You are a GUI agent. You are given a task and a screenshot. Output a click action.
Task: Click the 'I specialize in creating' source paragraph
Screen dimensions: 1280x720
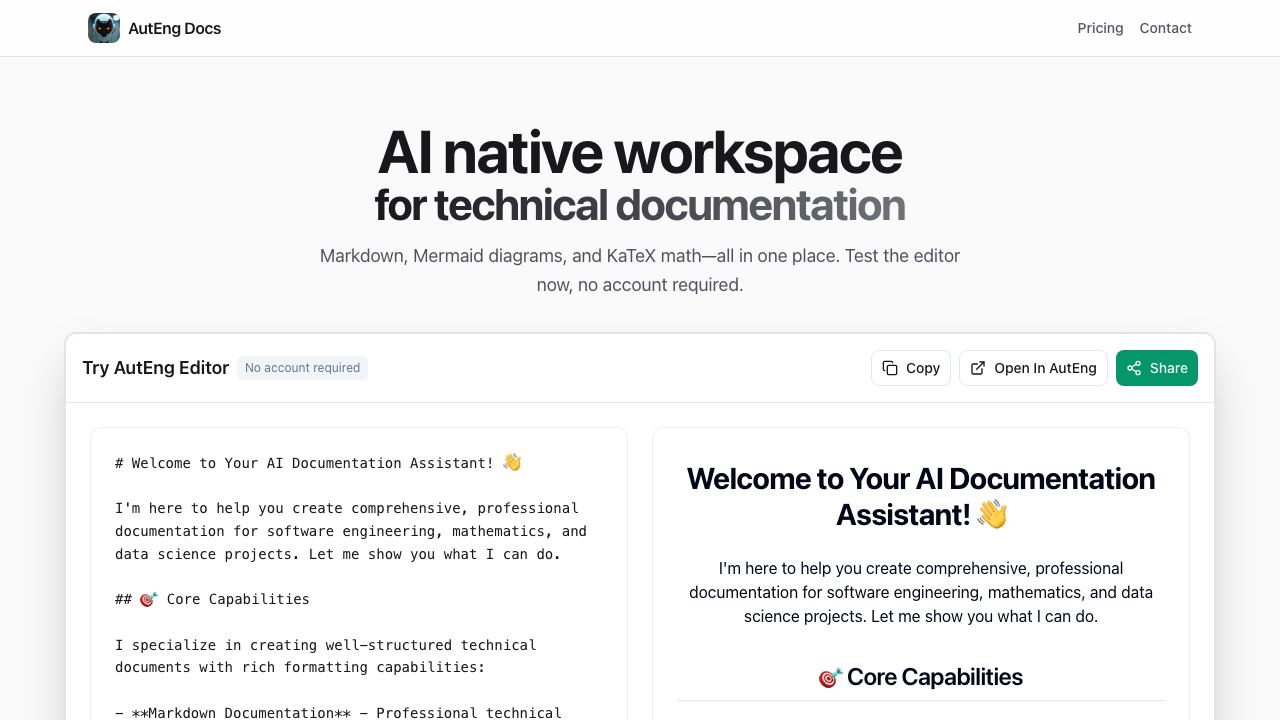pyautogui.click(x=326, y=656)
